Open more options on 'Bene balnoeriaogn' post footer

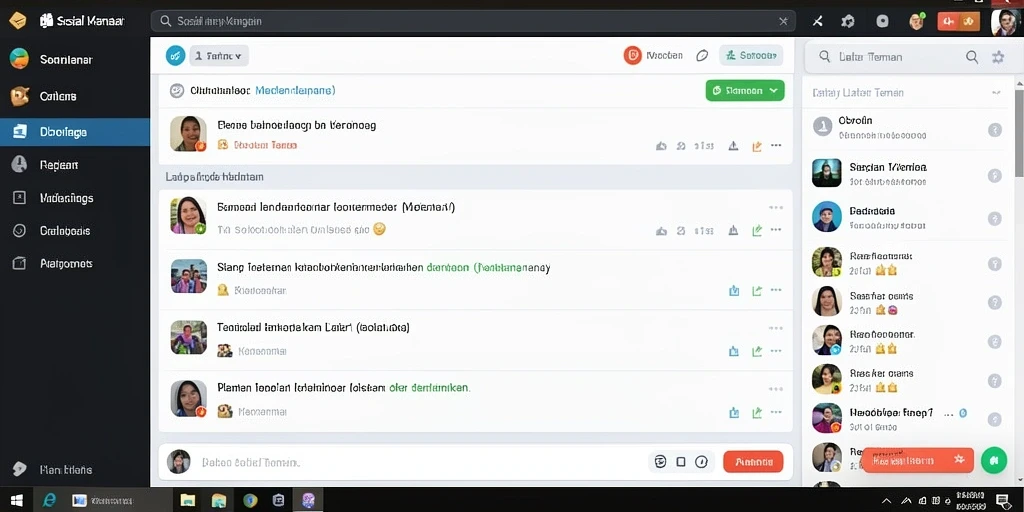776,146
